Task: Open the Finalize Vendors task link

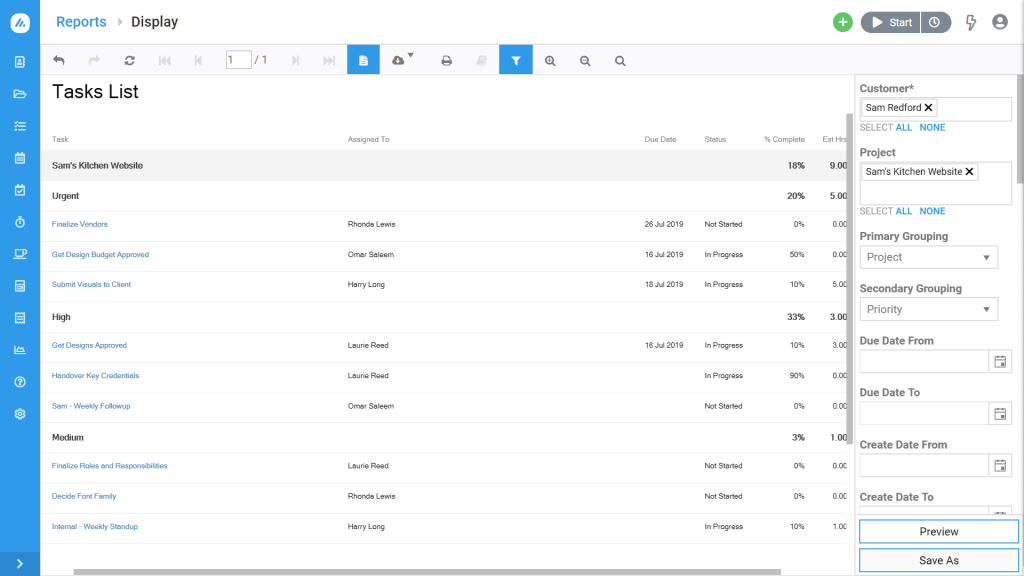Action: tap(80, 225)
